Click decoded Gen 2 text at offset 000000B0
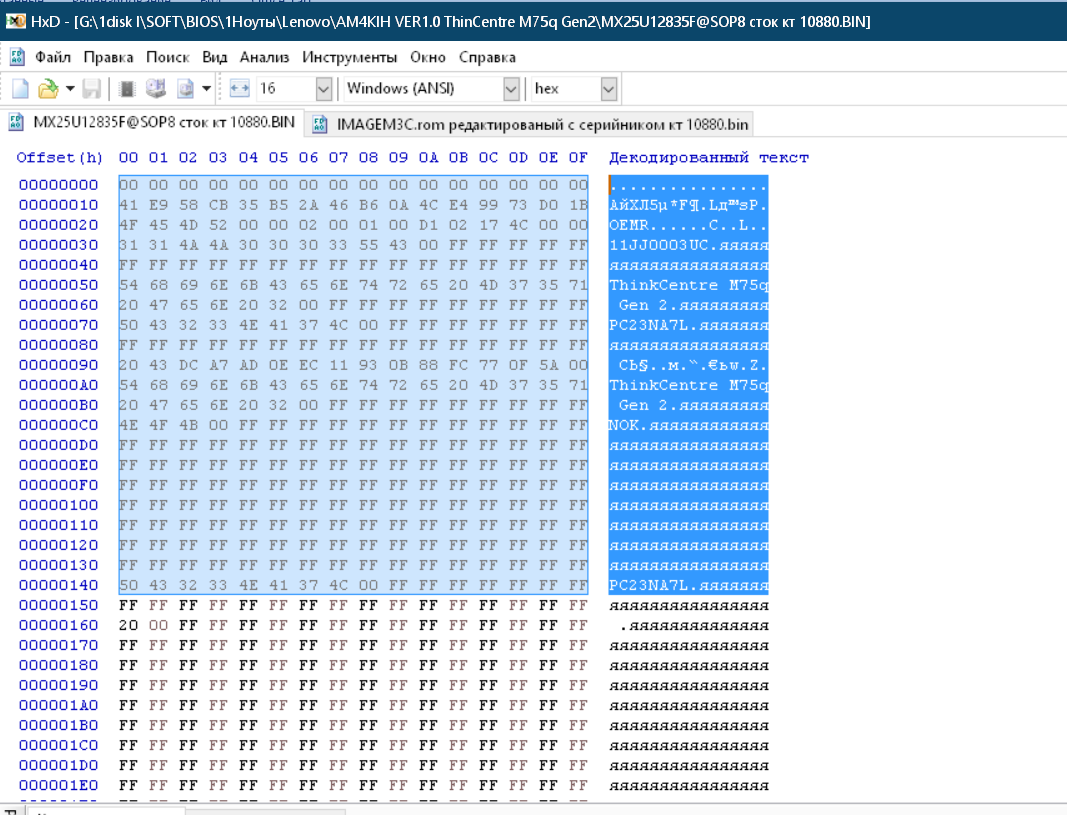This screenshot has height=815, width=1067. [644, 405]
